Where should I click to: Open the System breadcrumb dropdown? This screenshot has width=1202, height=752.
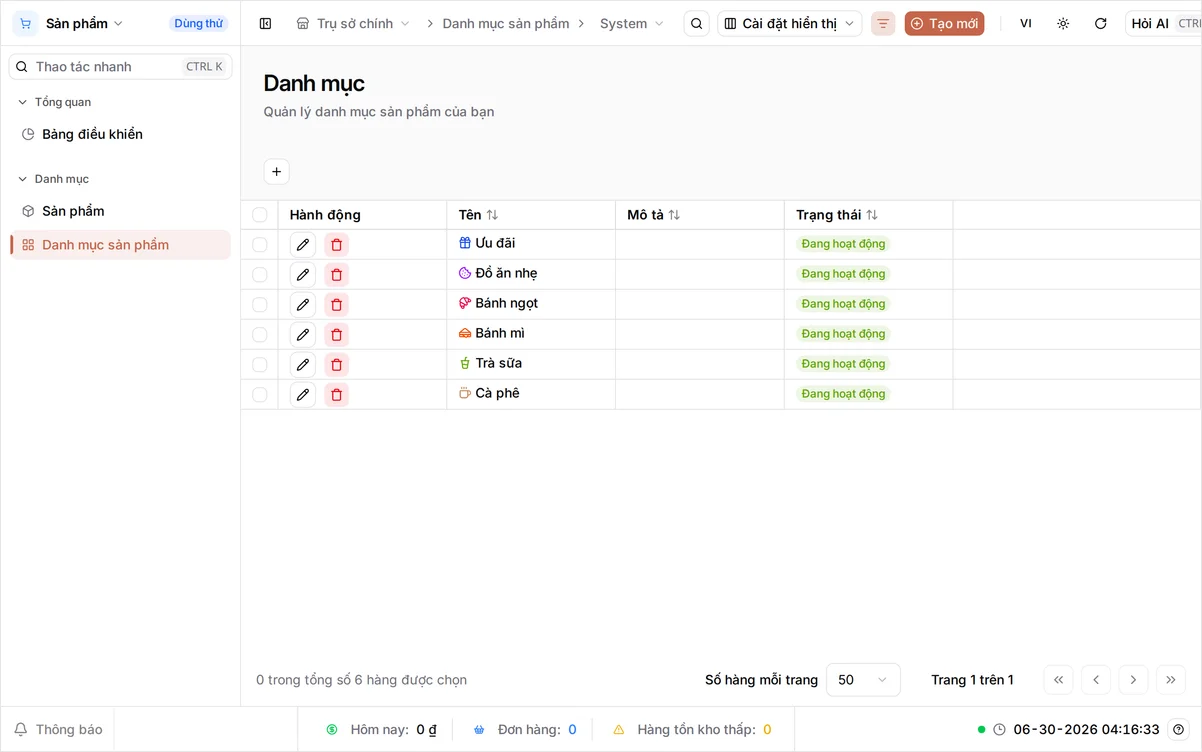point(632,23)
